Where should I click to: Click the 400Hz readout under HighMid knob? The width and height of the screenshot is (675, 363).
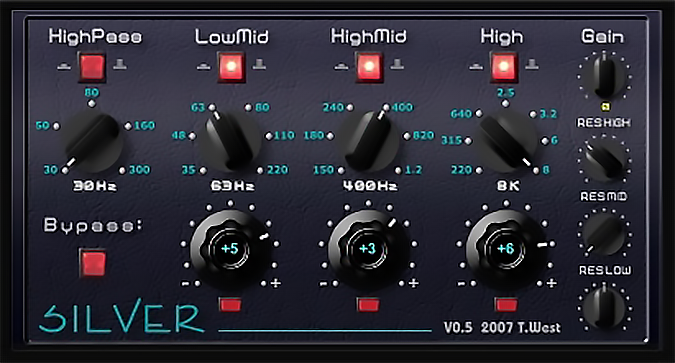click(370, 186)
